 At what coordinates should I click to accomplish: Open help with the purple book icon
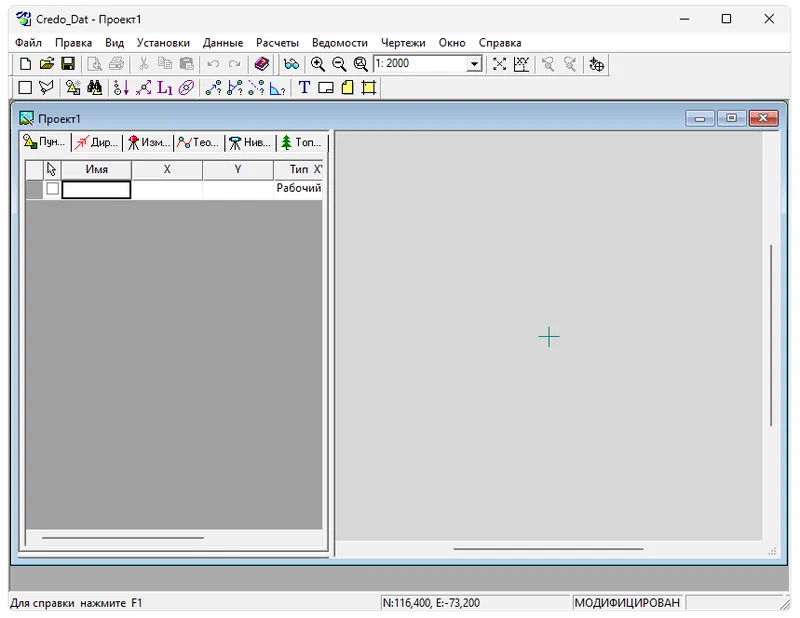click(262, 64)
